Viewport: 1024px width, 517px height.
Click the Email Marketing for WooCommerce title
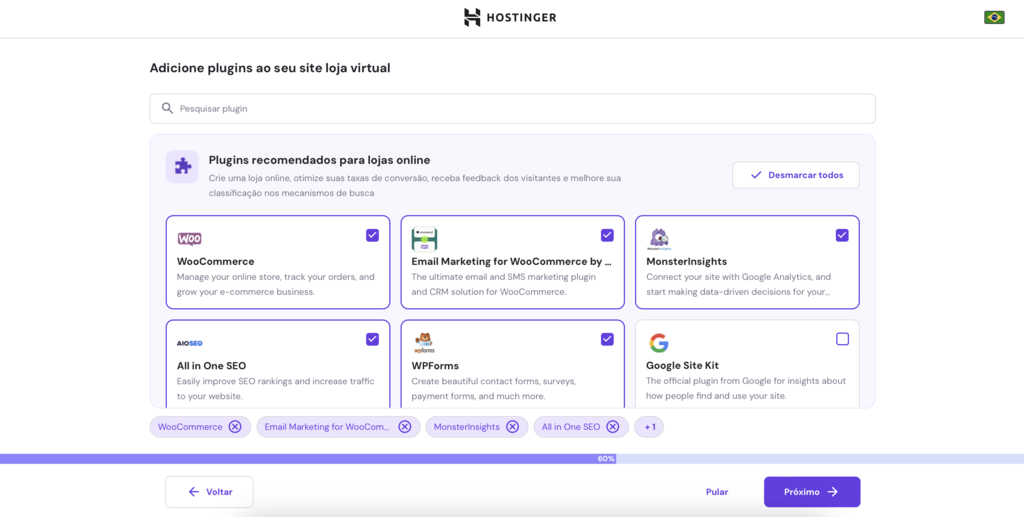pos(511,261)
